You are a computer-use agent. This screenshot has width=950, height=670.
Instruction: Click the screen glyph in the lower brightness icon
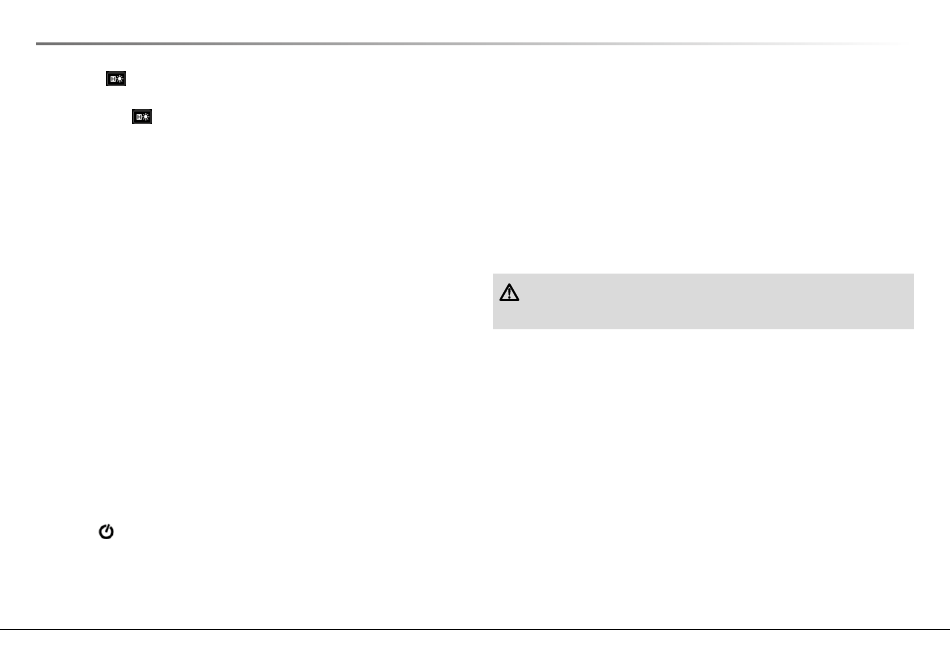click(x=139, y=117)
